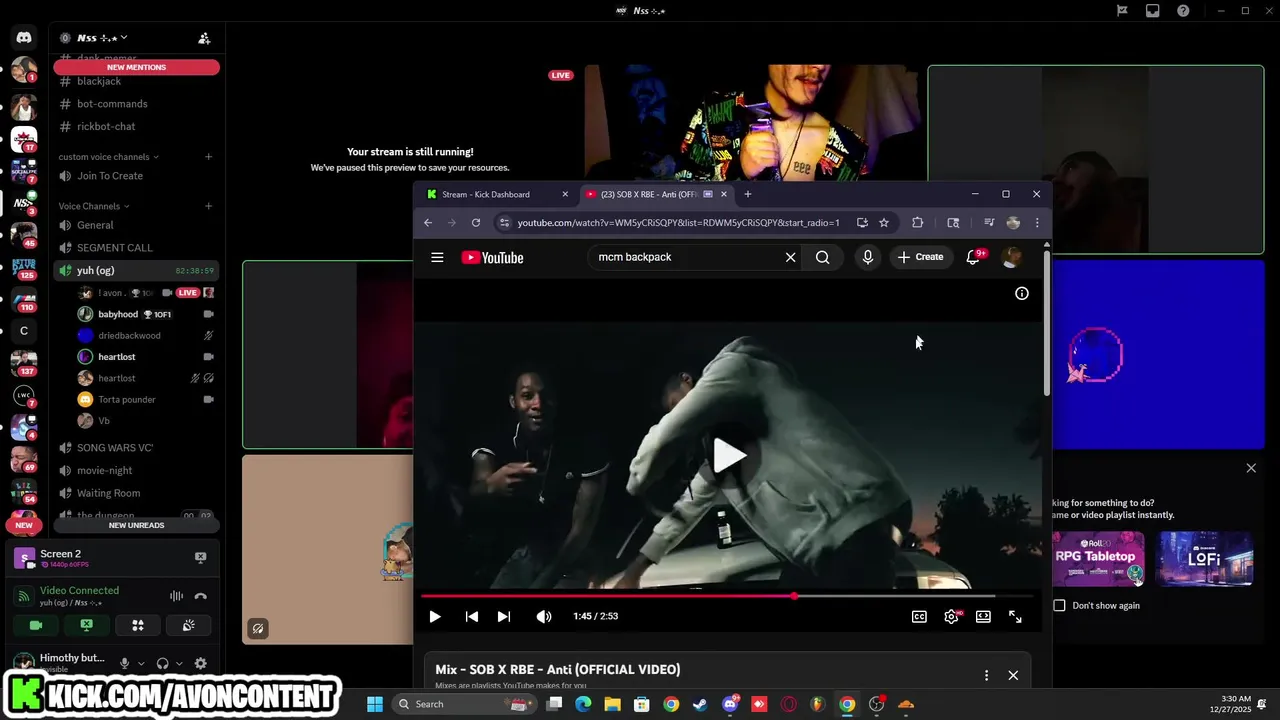
Task: Toggle closed captions on YouTube video
Action: pyautogui.click(x=919, y=617)
